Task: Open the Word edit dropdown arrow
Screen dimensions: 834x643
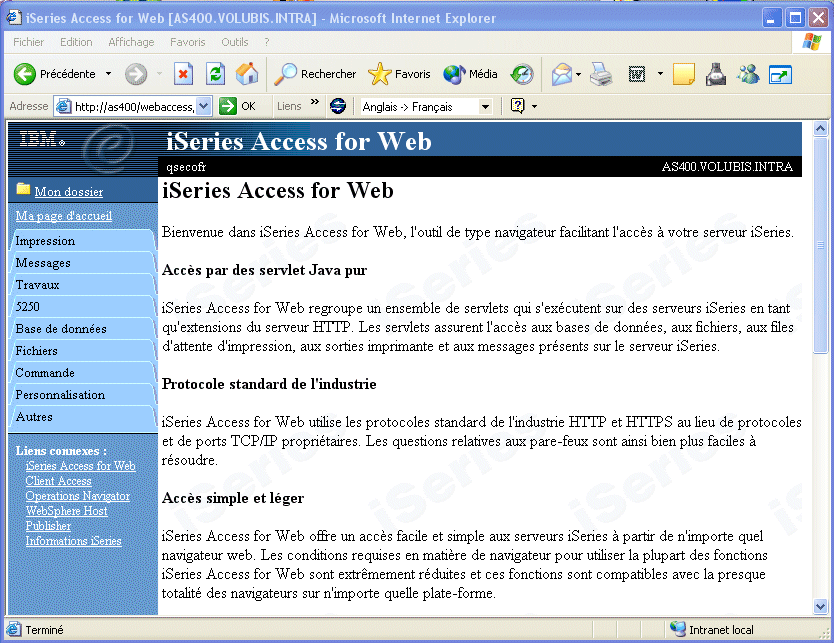Action: pyautogui.click(x=660, y=74)
